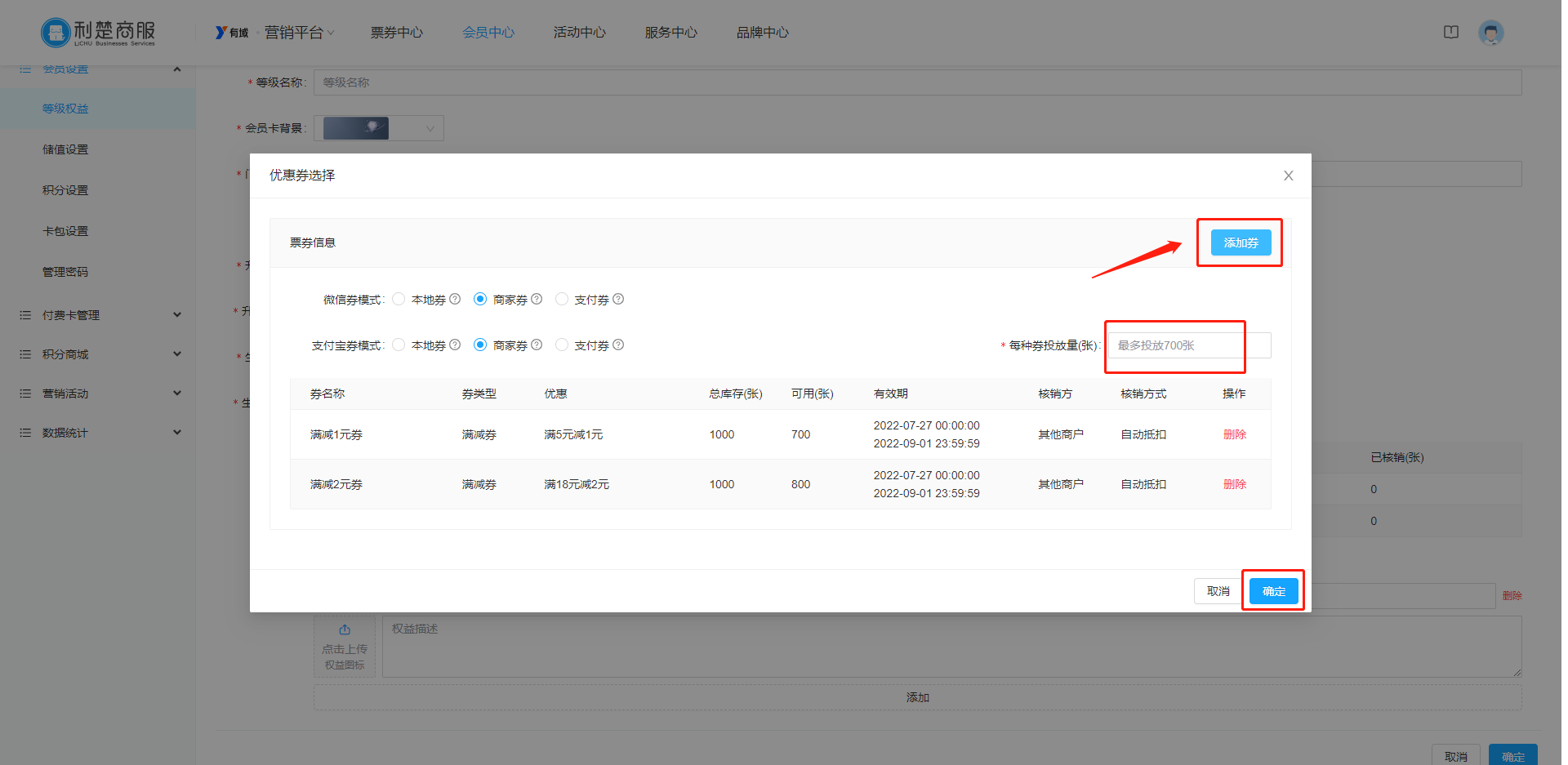Click 确定 in the coupon dialog
Screen dimensions: 1568x765
(x=1273, y=591)
